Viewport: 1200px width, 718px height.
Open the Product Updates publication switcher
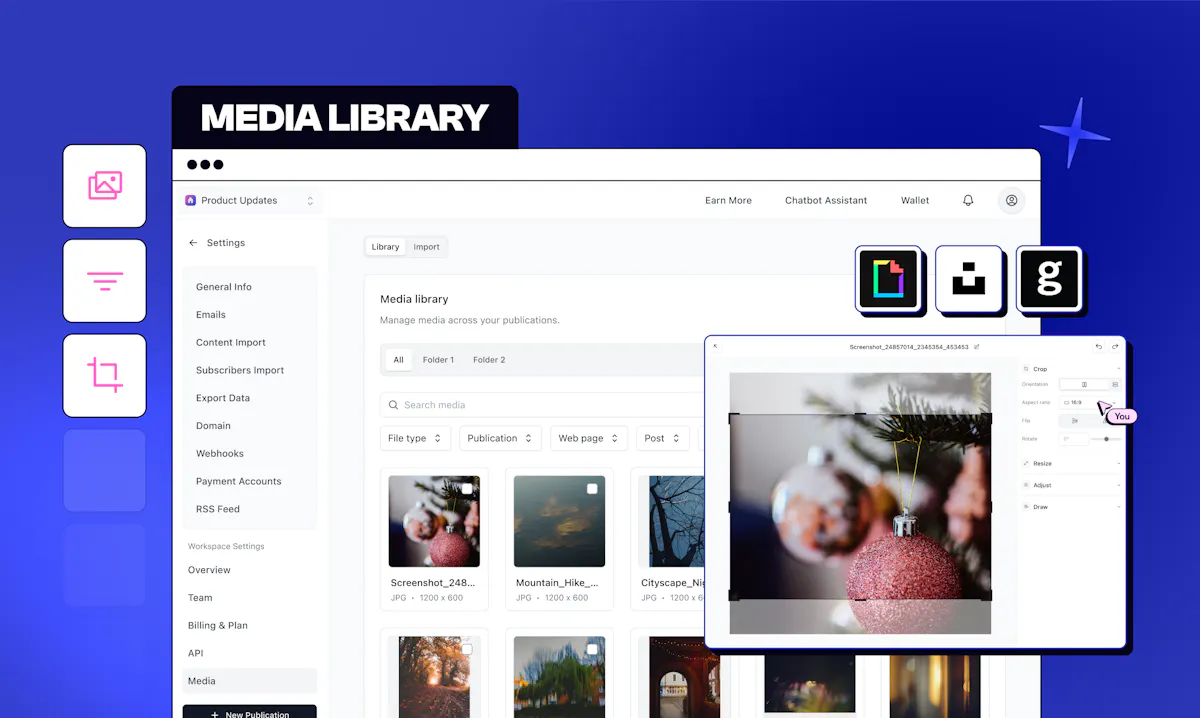[250, 200]
